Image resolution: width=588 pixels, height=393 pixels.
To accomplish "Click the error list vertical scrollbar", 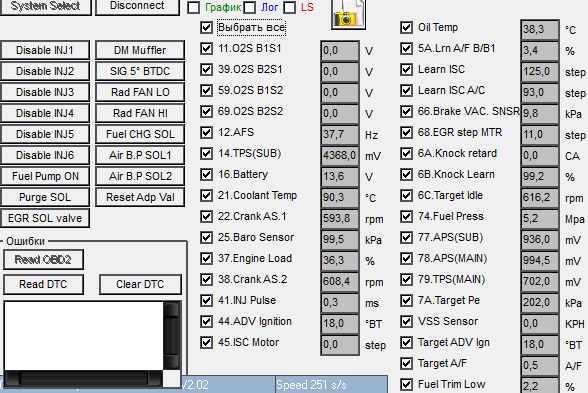I will [x=172, y=336].
